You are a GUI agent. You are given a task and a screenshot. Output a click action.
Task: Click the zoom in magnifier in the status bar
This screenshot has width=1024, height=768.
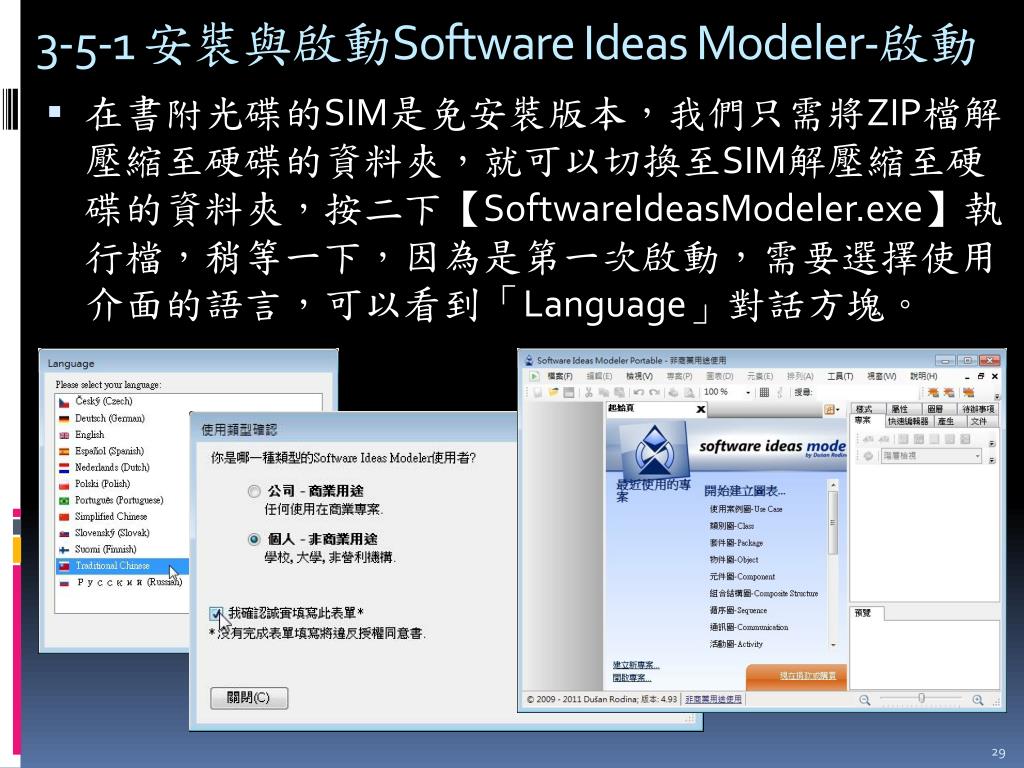click(978, 699)
